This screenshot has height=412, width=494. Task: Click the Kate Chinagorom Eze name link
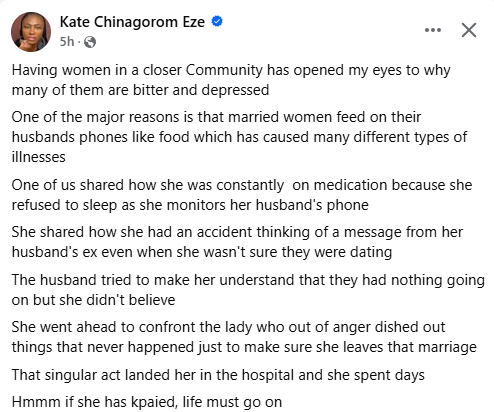pyautogui.click(x=132, y=22)
